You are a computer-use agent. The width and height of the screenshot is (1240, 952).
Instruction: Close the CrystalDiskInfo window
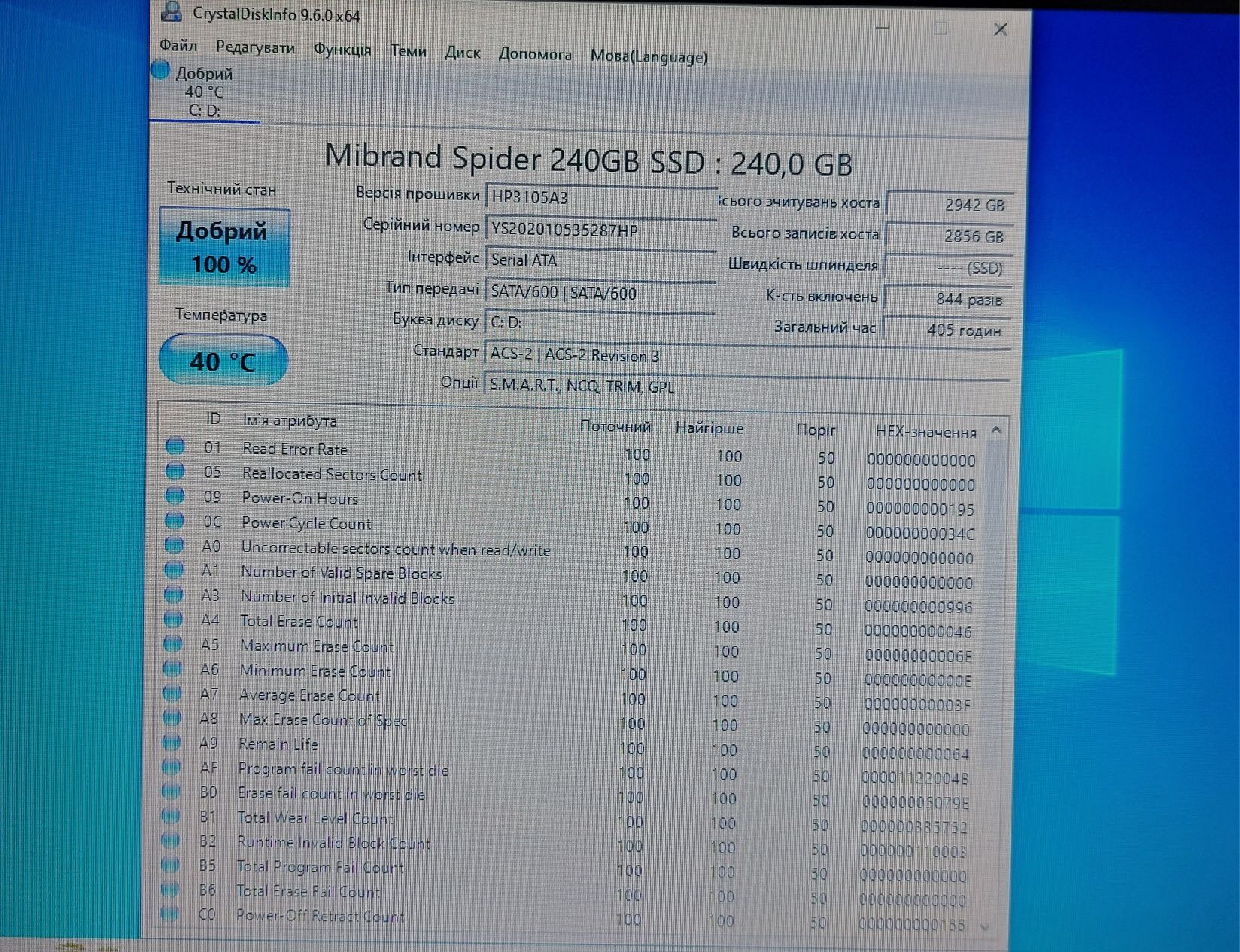pyautogui.click(x=1001, y=29)
